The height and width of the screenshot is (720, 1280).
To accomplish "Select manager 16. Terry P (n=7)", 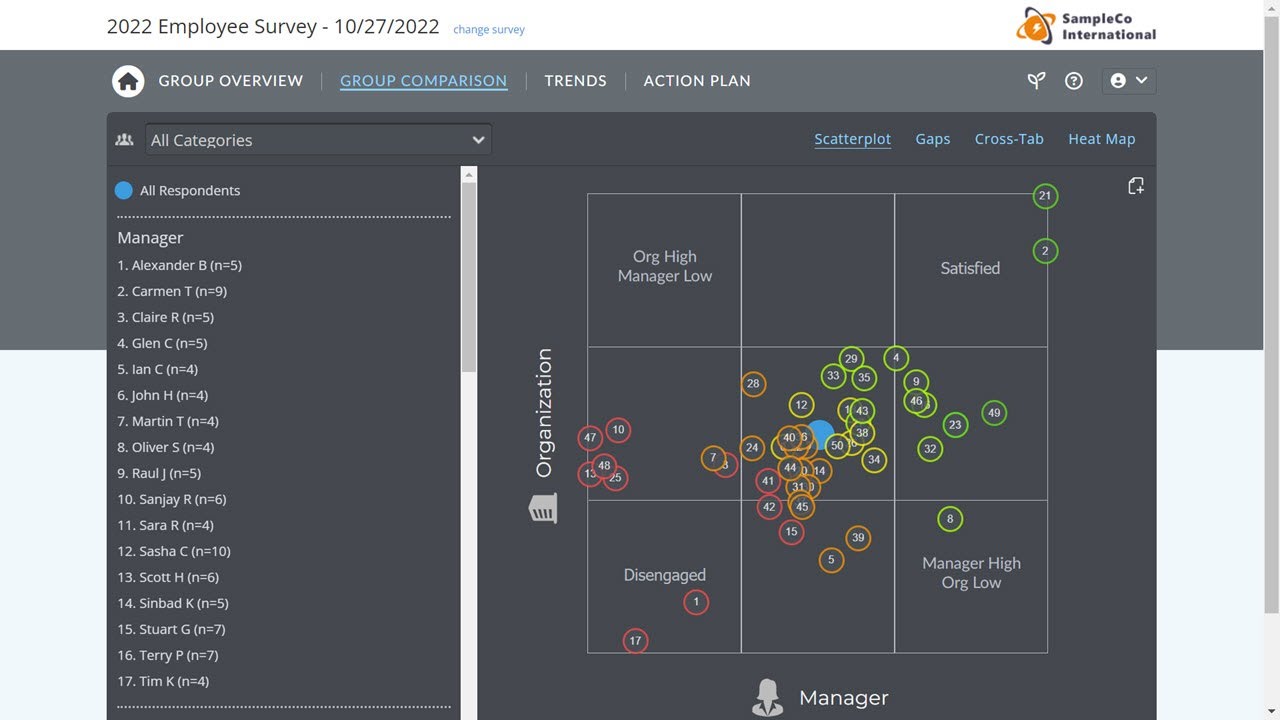I will [x=168, y=655].
